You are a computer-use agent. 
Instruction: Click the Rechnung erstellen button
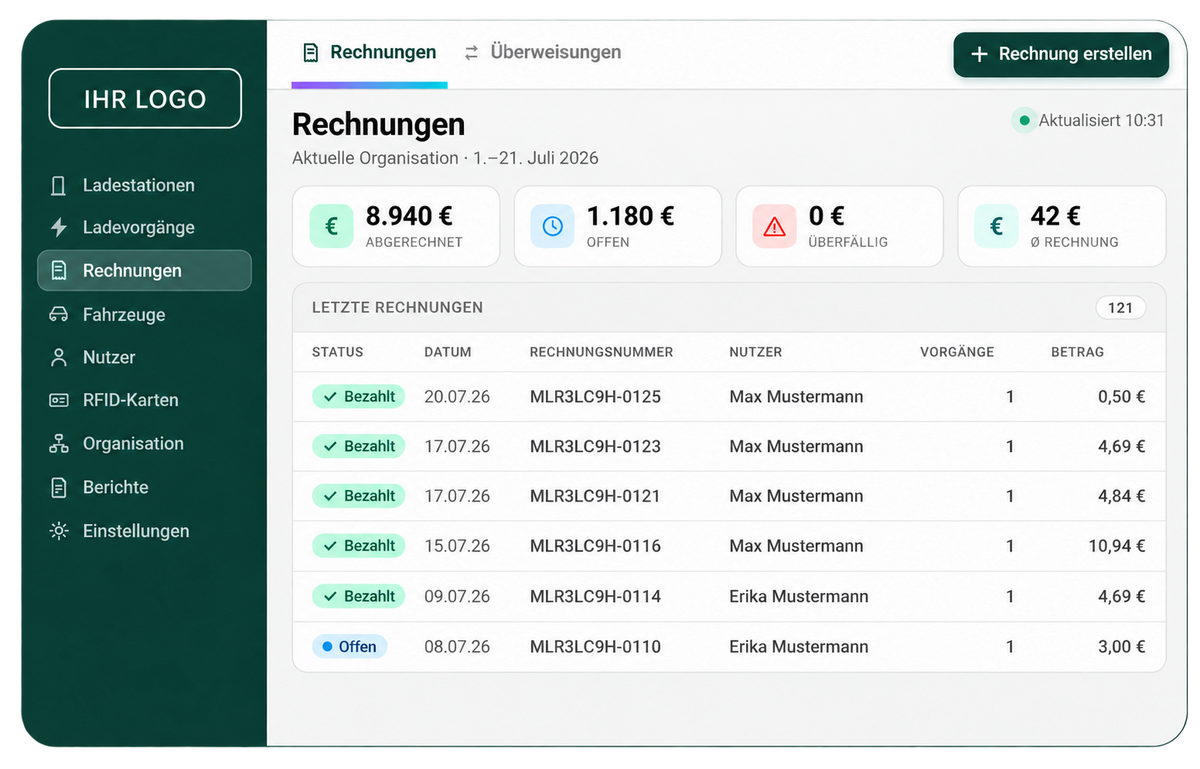click(x=1061, y=54)
